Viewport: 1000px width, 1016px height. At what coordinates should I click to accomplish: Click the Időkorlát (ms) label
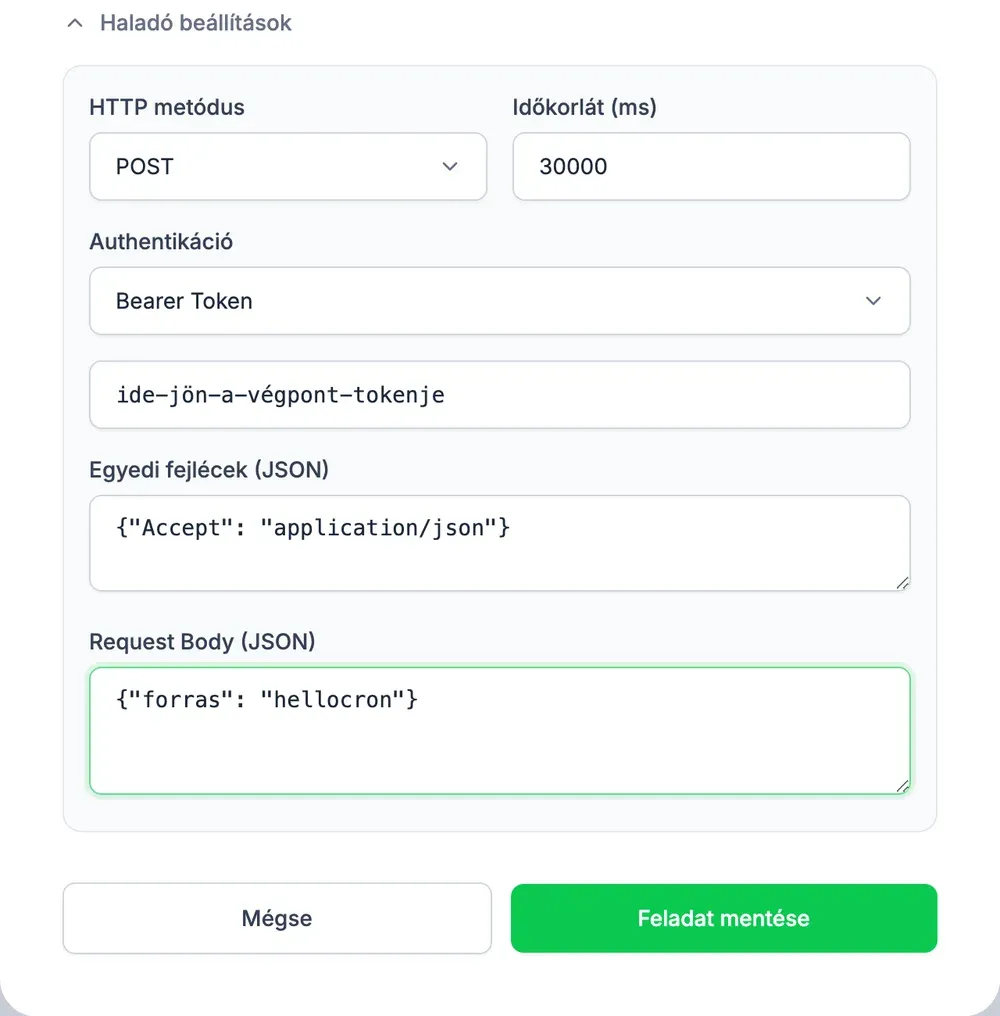585,107
